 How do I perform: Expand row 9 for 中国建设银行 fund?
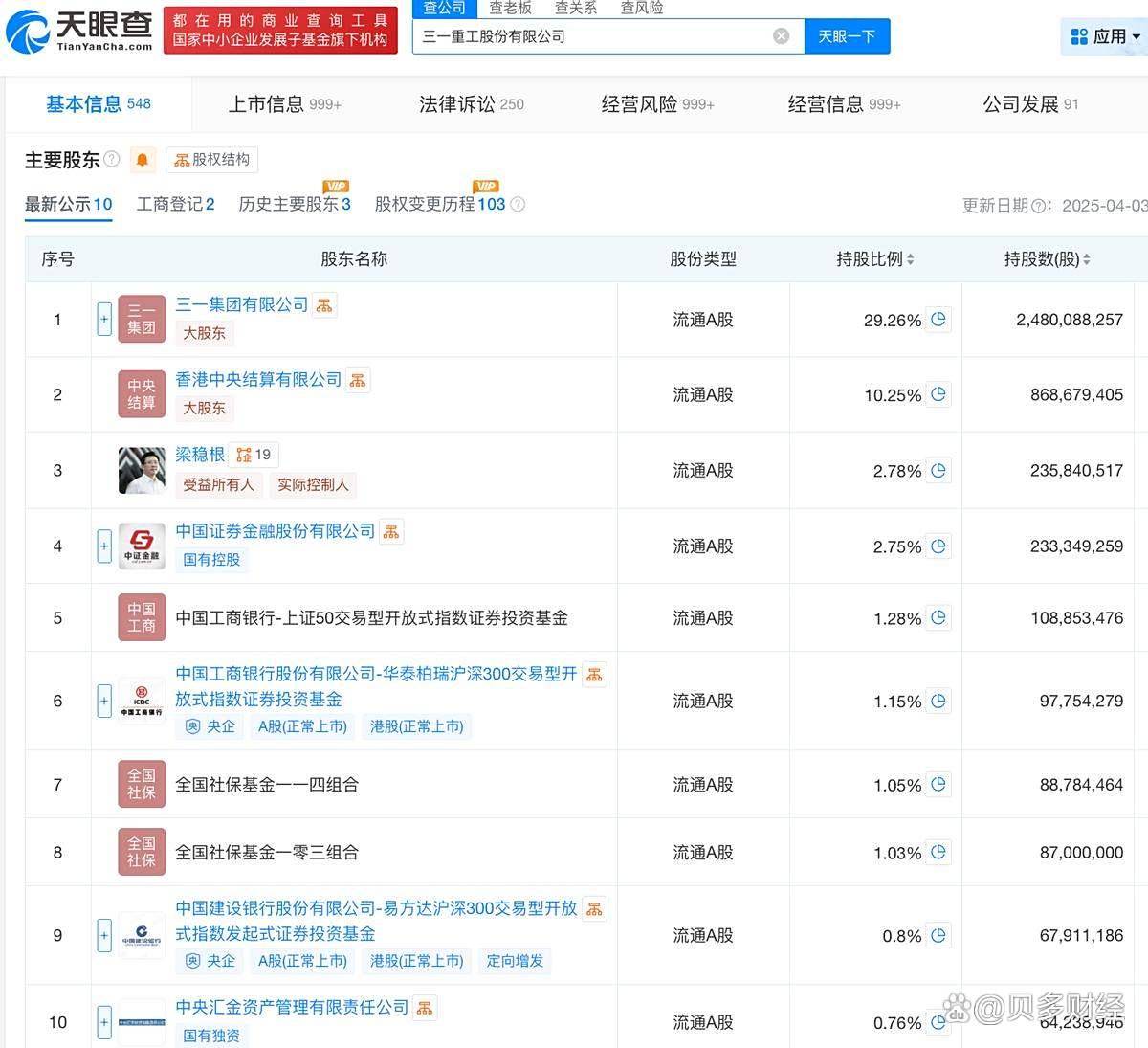pos(104,935)
